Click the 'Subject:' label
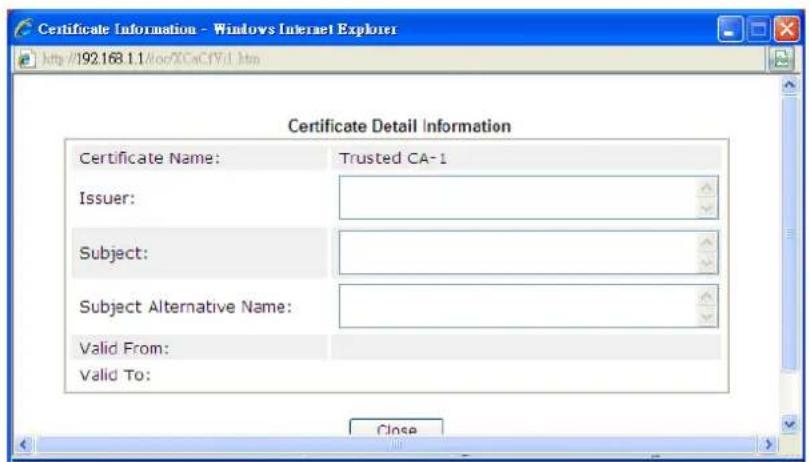The width and height of the screenshot is (809, 462). tap(114, 253)
